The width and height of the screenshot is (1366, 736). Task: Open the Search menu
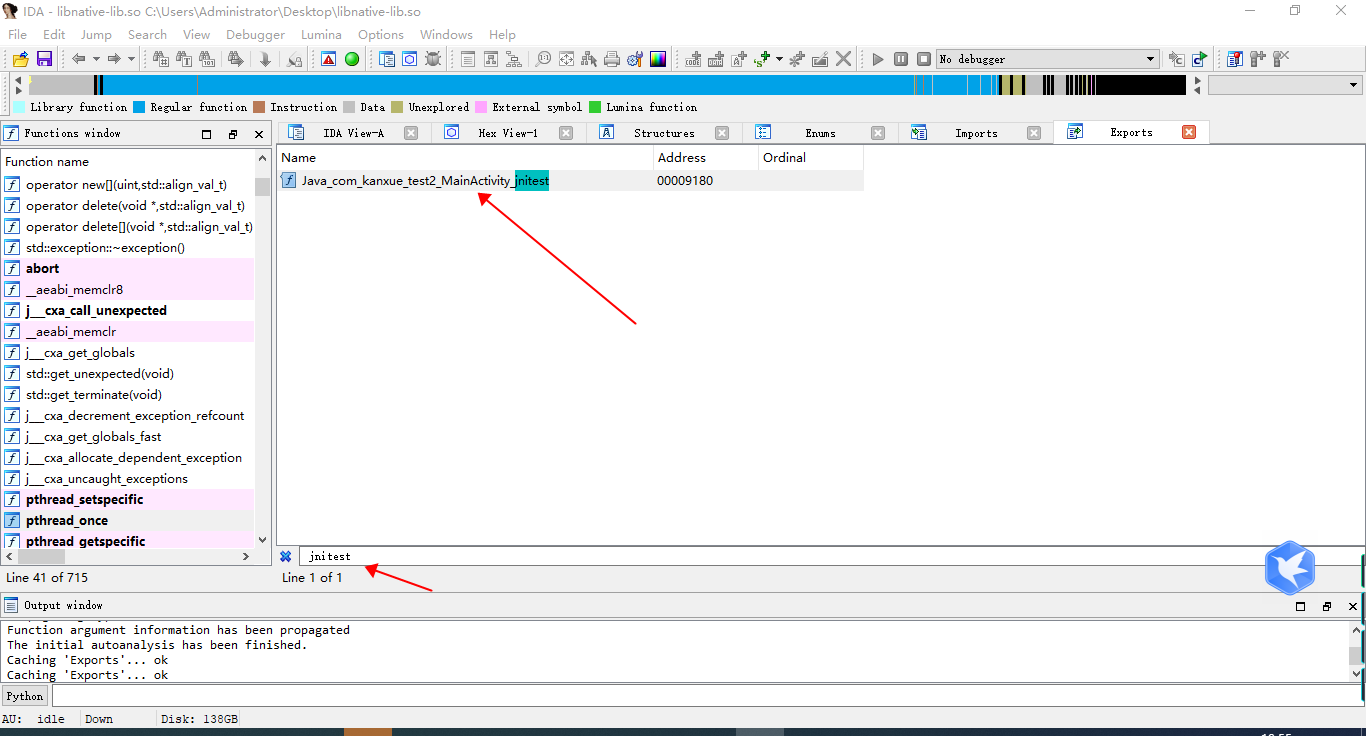147,34
